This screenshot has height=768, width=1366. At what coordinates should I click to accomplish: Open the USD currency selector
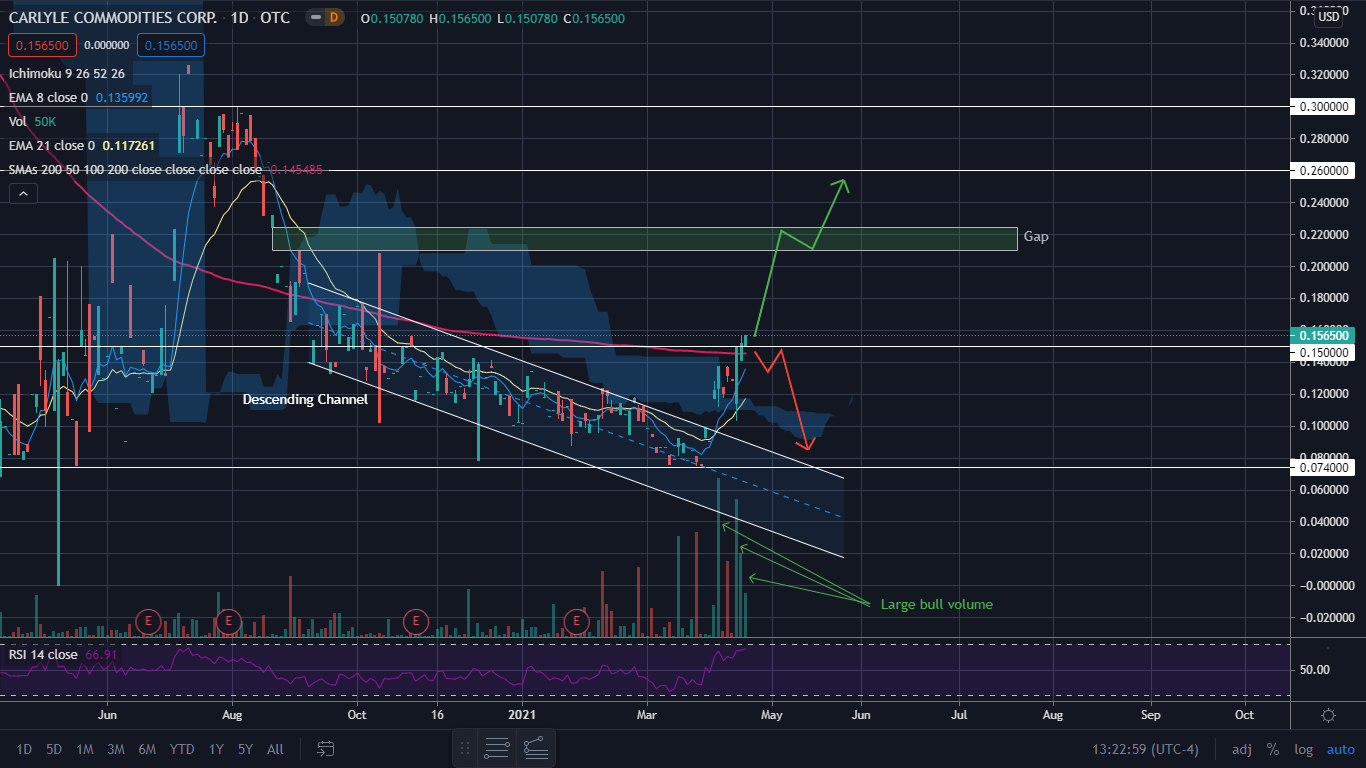click(1328, 16)
